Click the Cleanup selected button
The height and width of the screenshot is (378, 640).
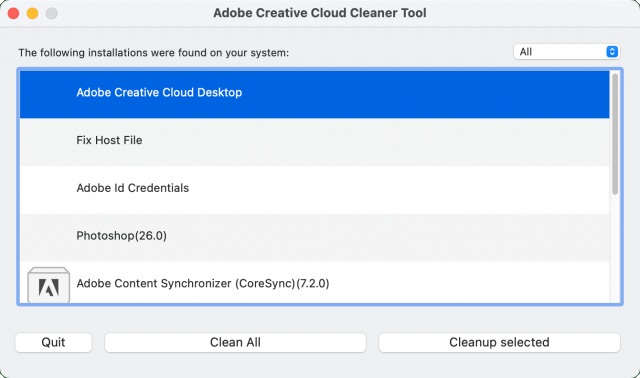click(499, 342)
